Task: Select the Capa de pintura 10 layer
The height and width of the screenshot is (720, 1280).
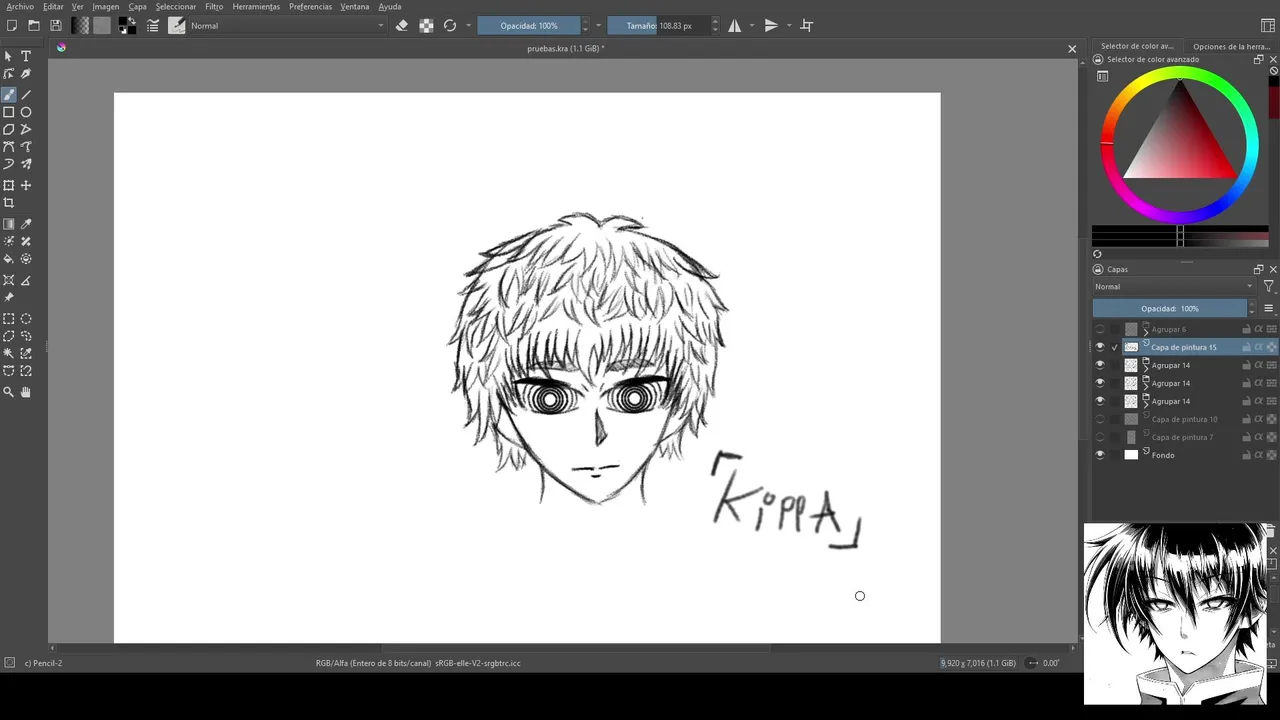Action: coord(1184,419)
